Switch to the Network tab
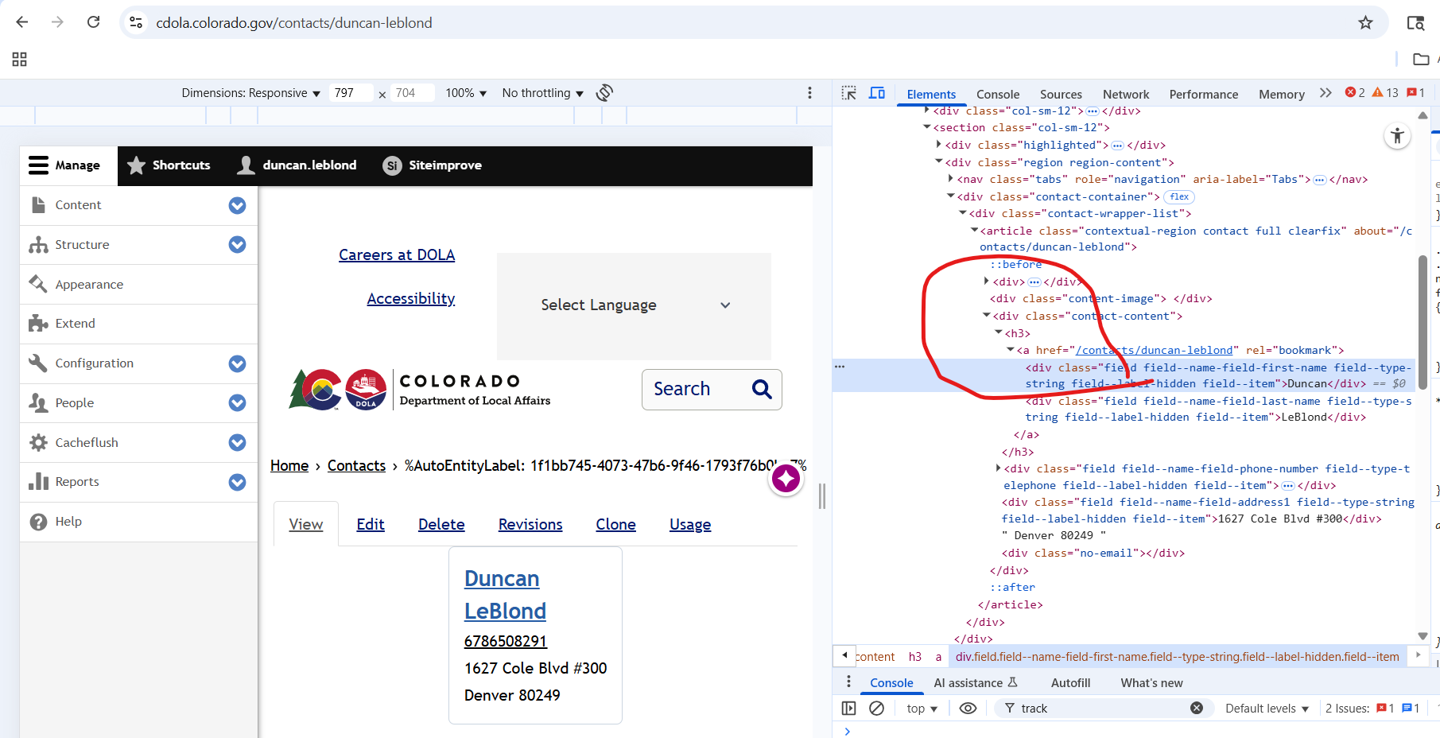 point(1125,94)
